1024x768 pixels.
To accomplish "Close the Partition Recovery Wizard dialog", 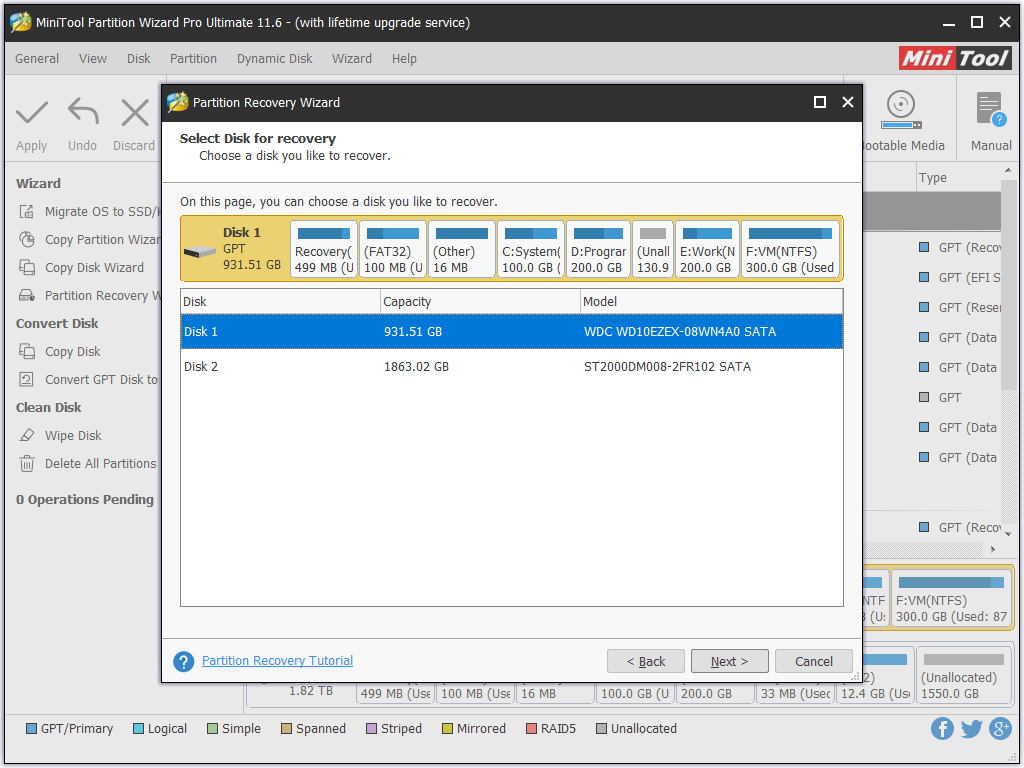I will pyautogui.click(x=848, y=102).
